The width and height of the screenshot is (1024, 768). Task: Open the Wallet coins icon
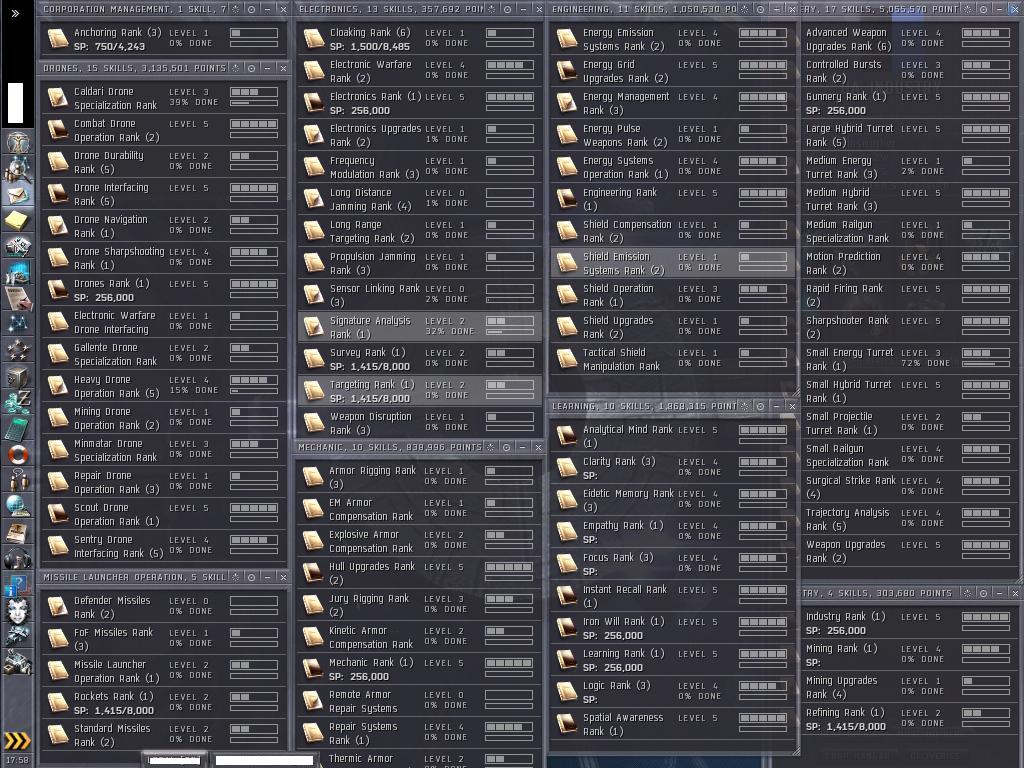(17, 402)
